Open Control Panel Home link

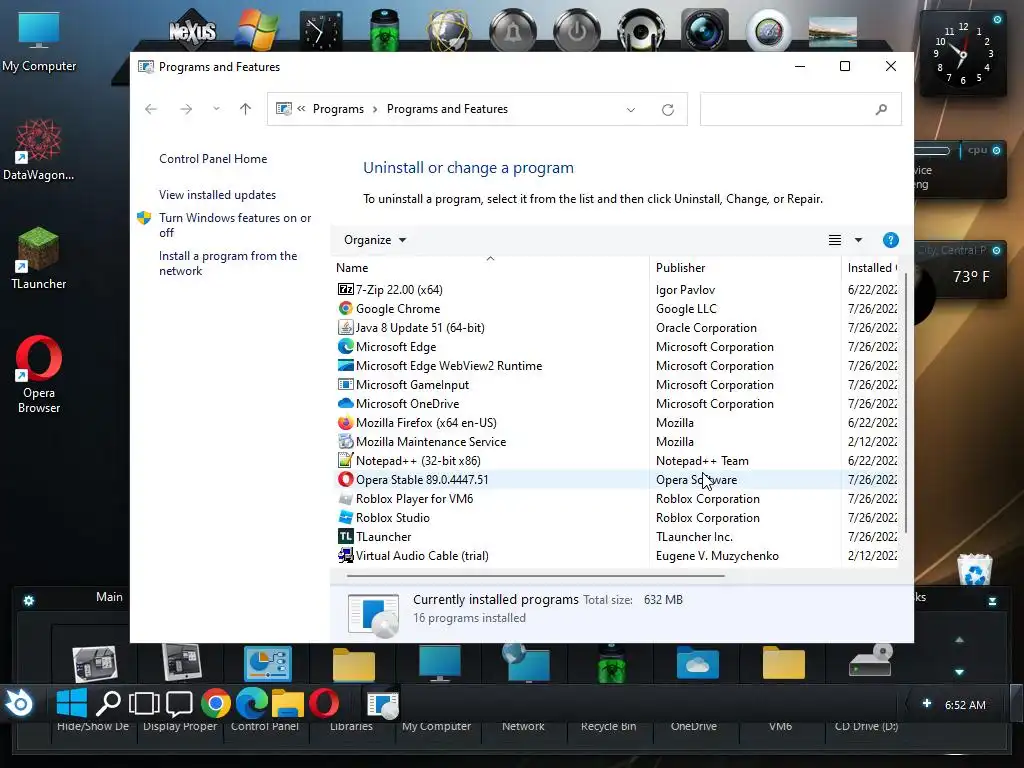pos(213,159)
